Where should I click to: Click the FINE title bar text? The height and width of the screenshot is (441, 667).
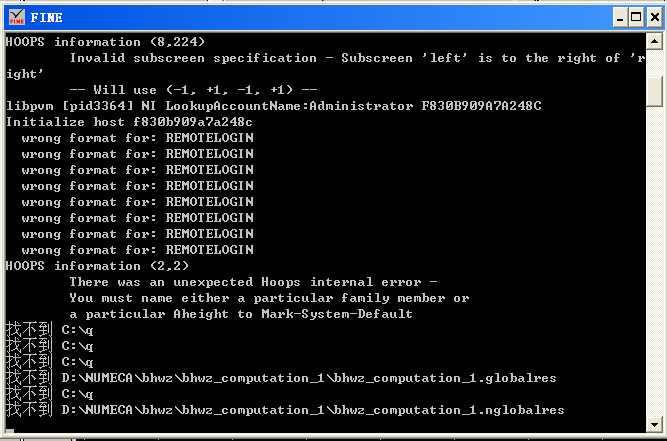click(x=47, y=18)
